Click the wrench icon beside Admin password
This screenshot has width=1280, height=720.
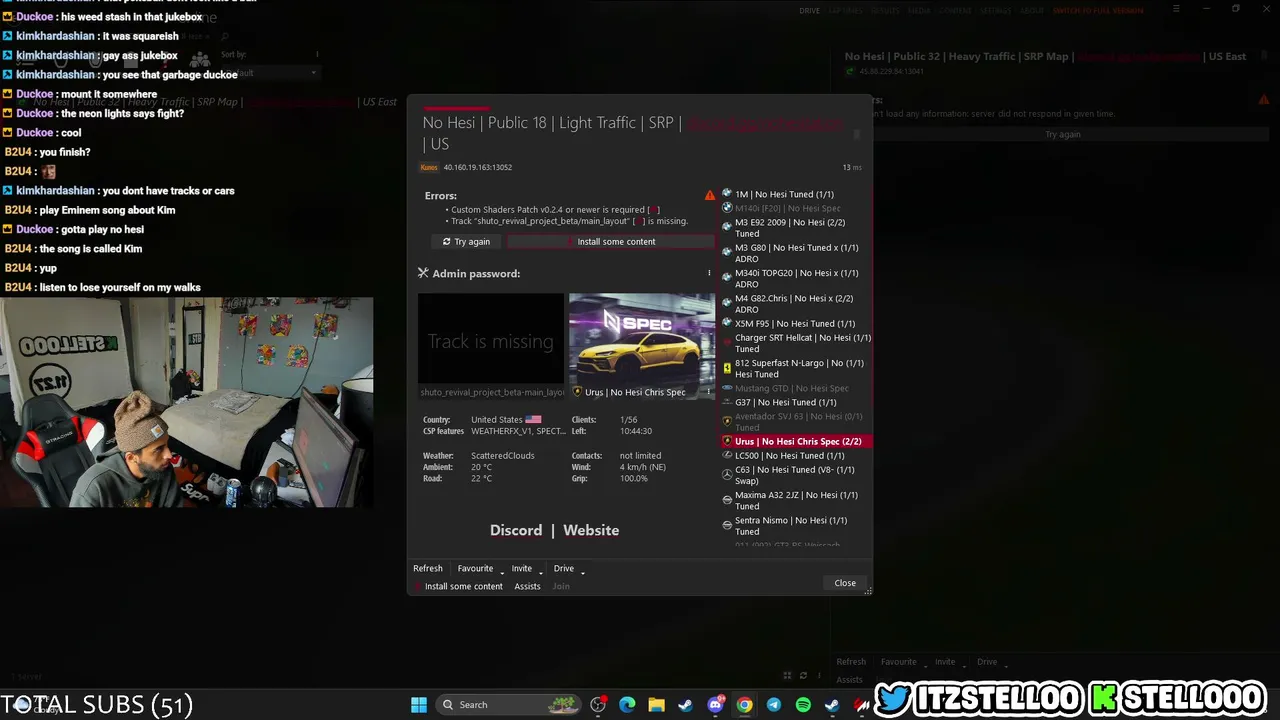[423, 273]
